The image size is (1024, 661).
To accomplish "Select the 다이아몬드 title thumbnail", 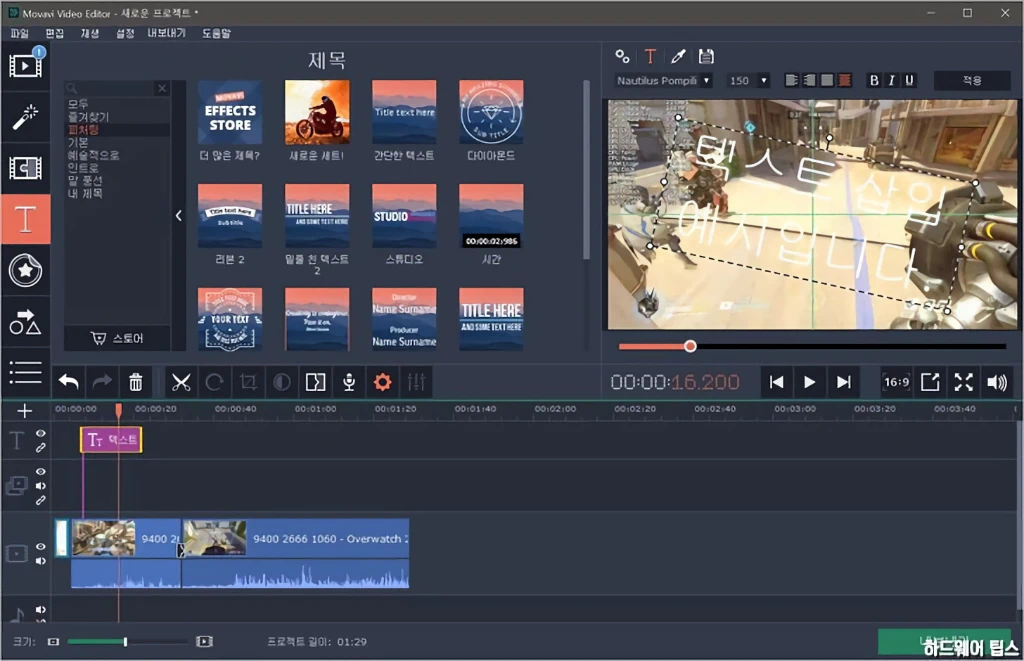I will [x=491, y=112].
